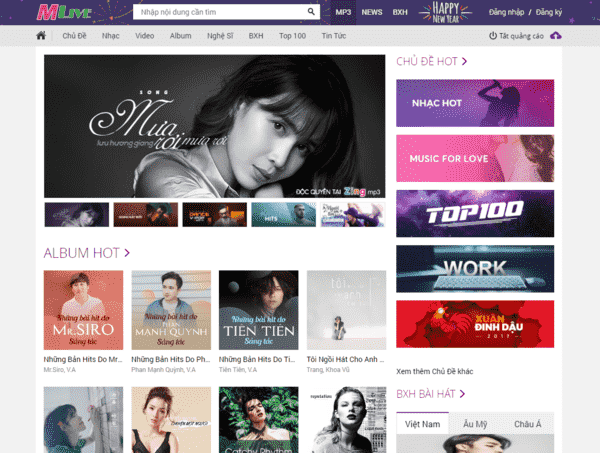
Task: Expand the Chủ Đề Hot section arrow
Action: [465, 62]
